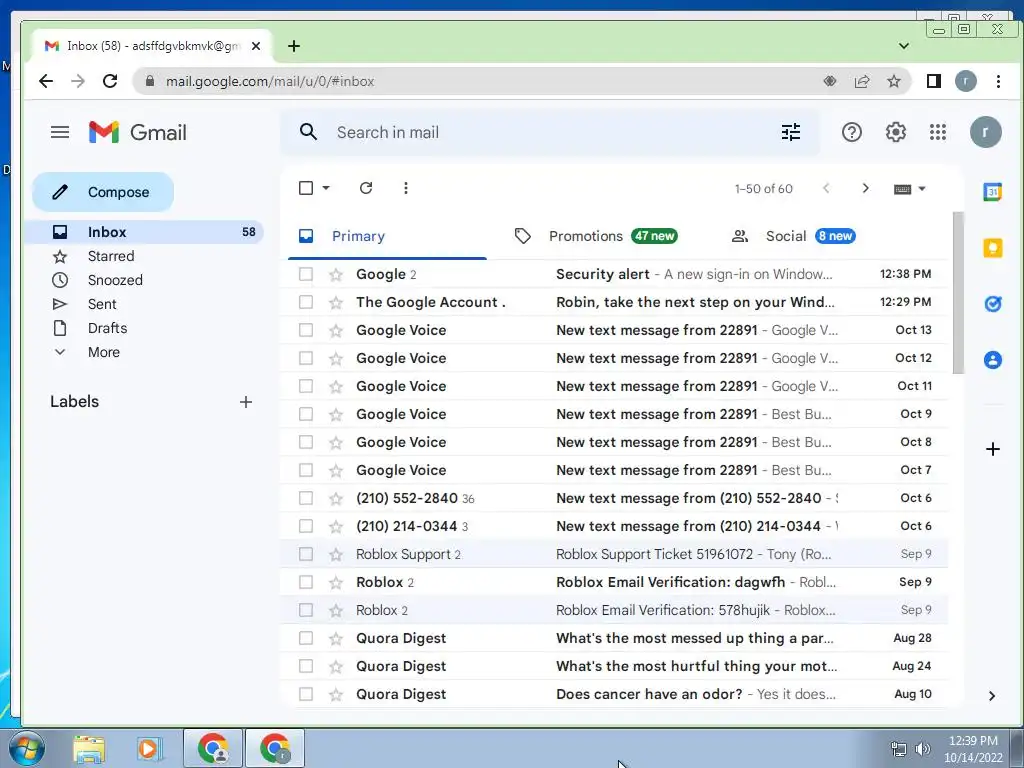Check the (210) 552-2840 email checkbox
The height and width of the screenshot is (768, 1024).
[x=306, y=498]
